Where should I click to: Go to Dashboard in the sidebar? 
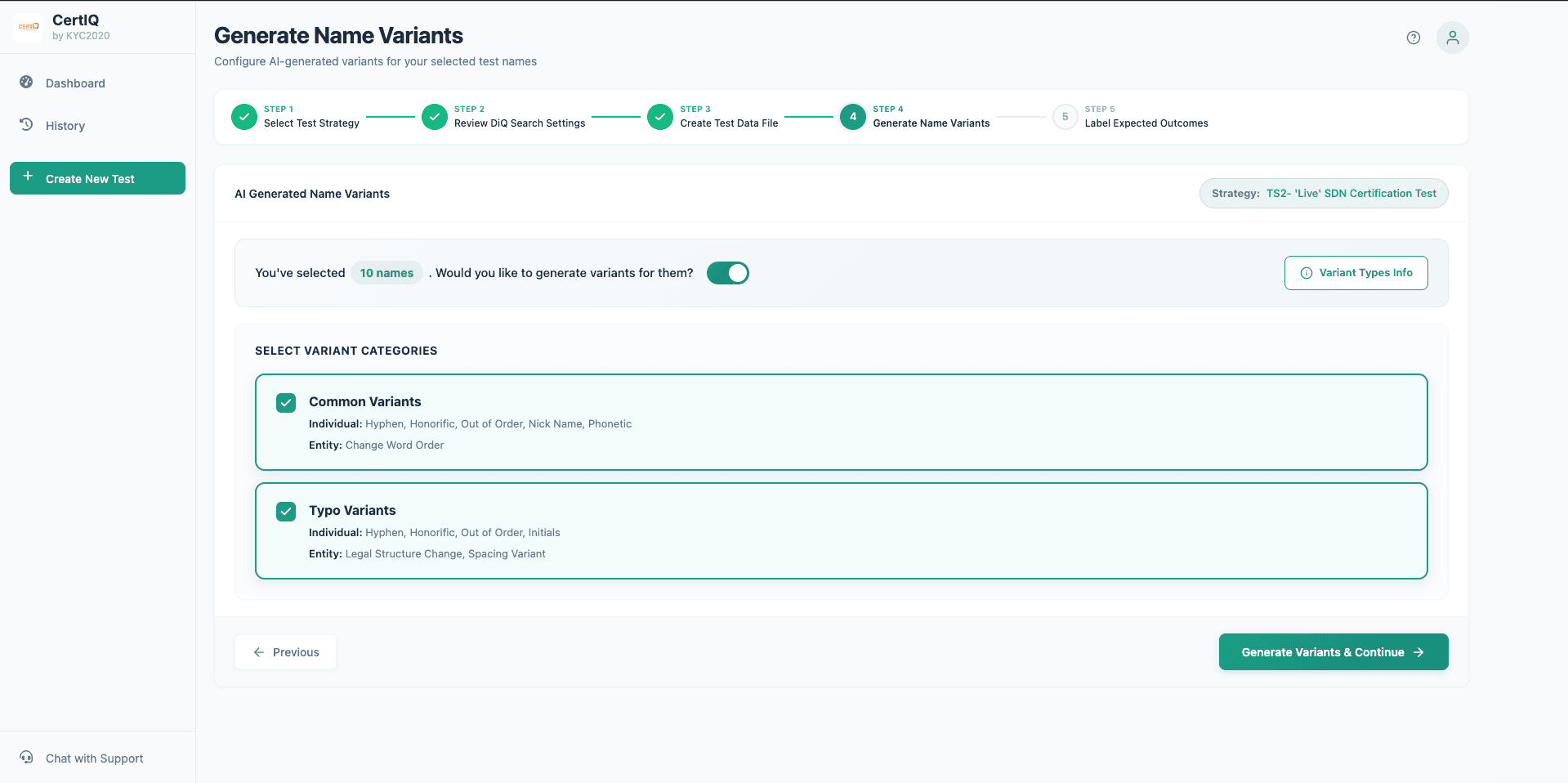pos(75,83)
